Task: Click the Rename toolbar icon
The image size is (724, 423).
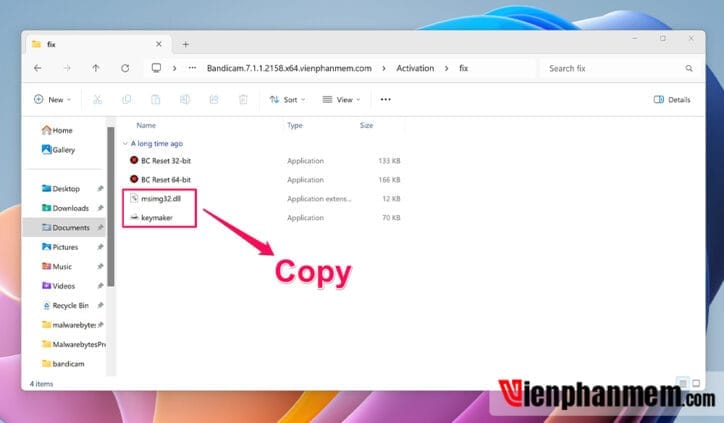Action: (185, 99)
